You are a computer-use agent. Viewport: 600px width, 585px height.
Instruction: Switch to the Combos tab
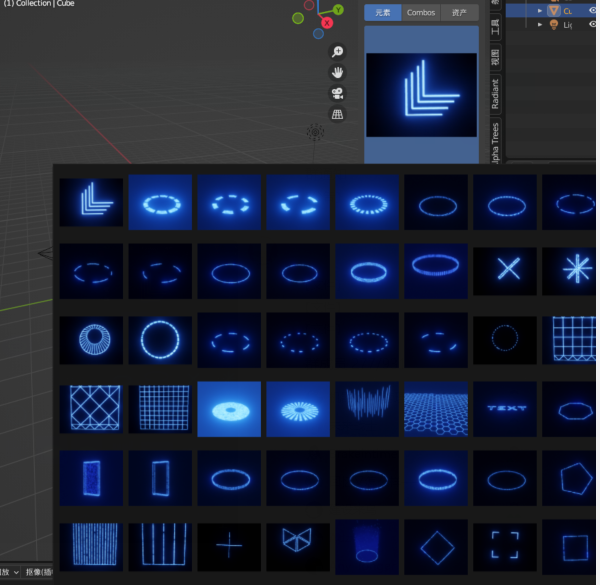coord(421,13)
